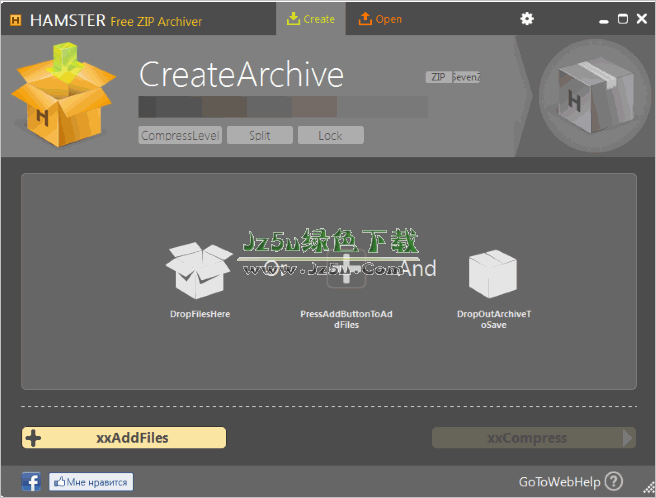This screenshot has width=656, height=498.
Task: Open the Split option
Action: coord(260,135)
